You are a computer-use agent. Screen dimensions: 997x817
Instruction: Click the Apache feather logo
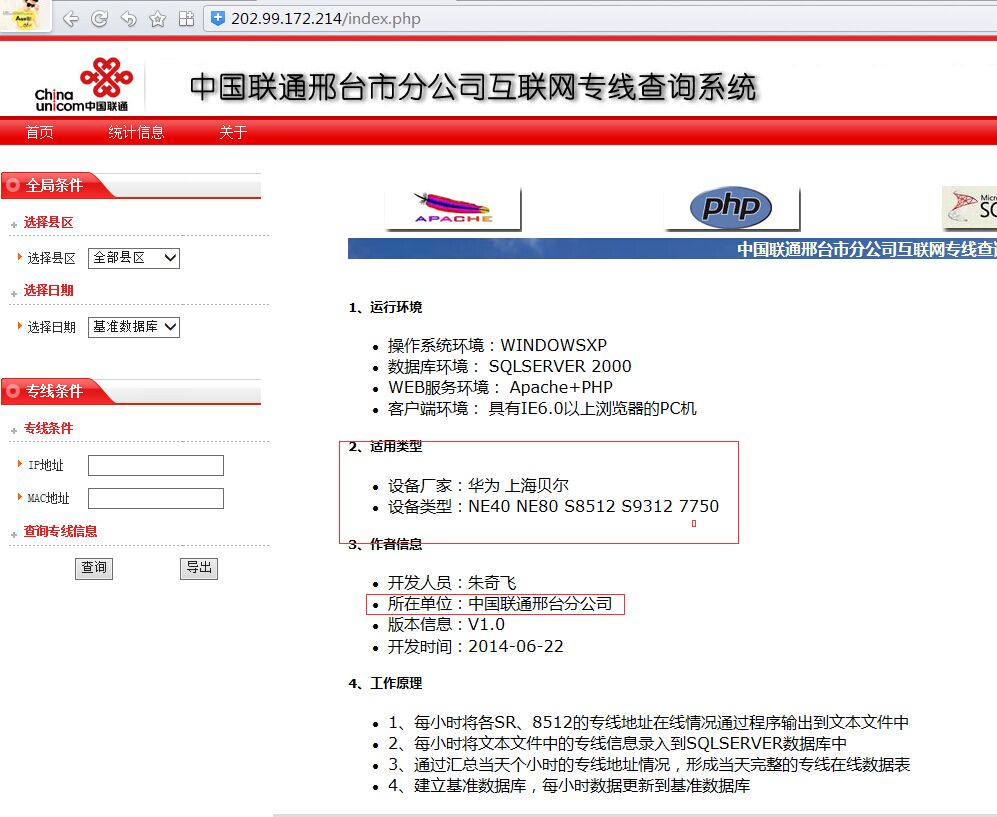(453, 208)
